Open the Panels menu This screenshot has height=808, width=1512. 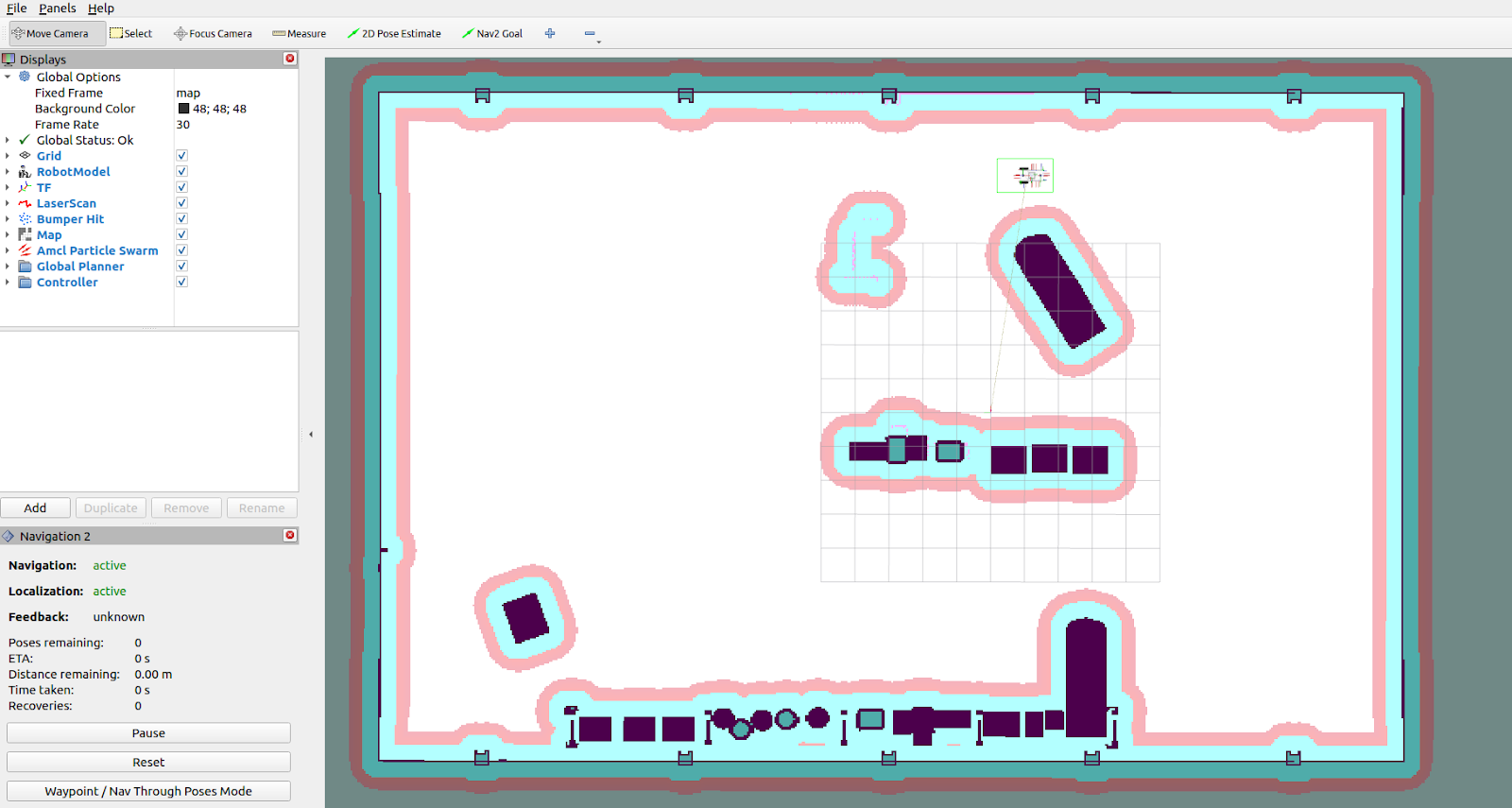tap(57, 9)
